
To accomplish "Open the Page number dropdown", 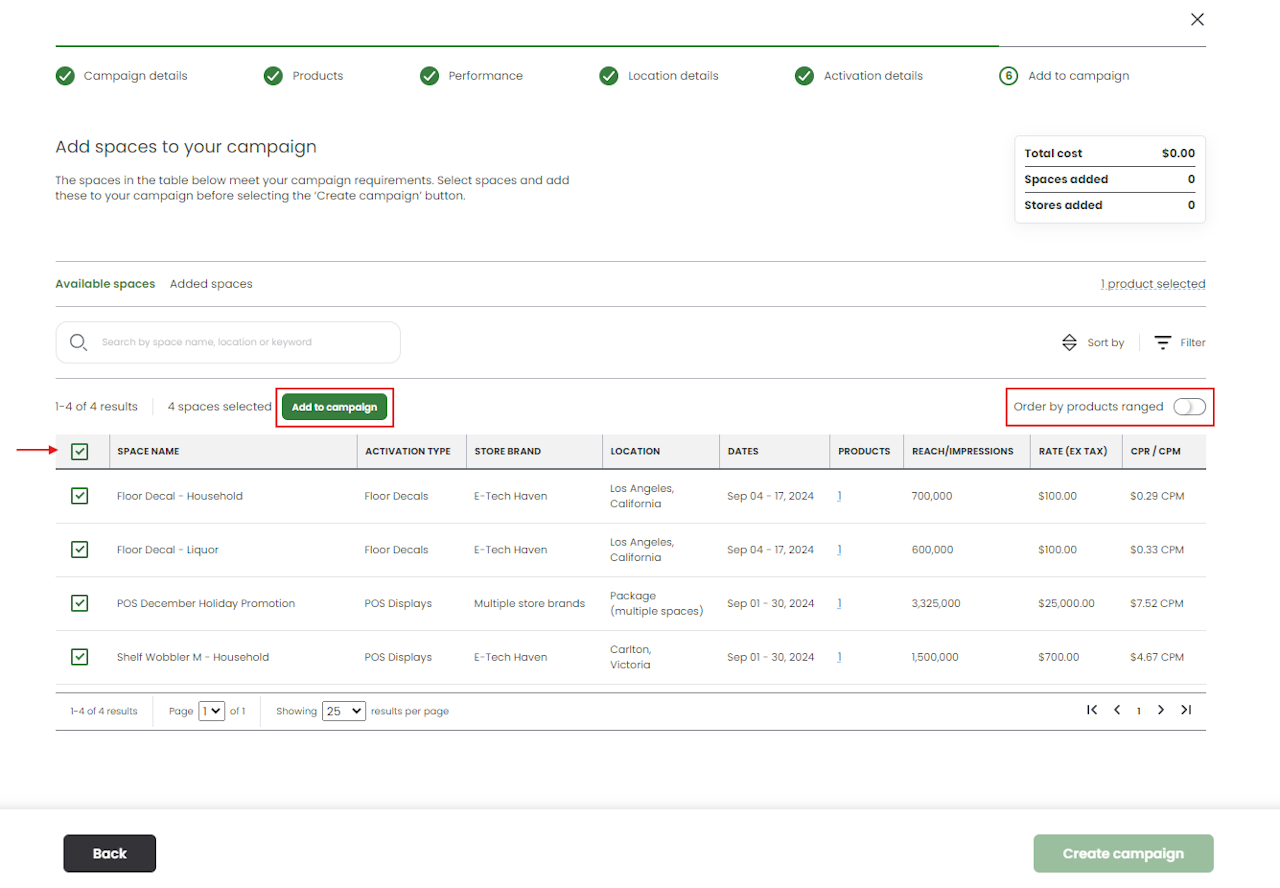I will (211, 711).
